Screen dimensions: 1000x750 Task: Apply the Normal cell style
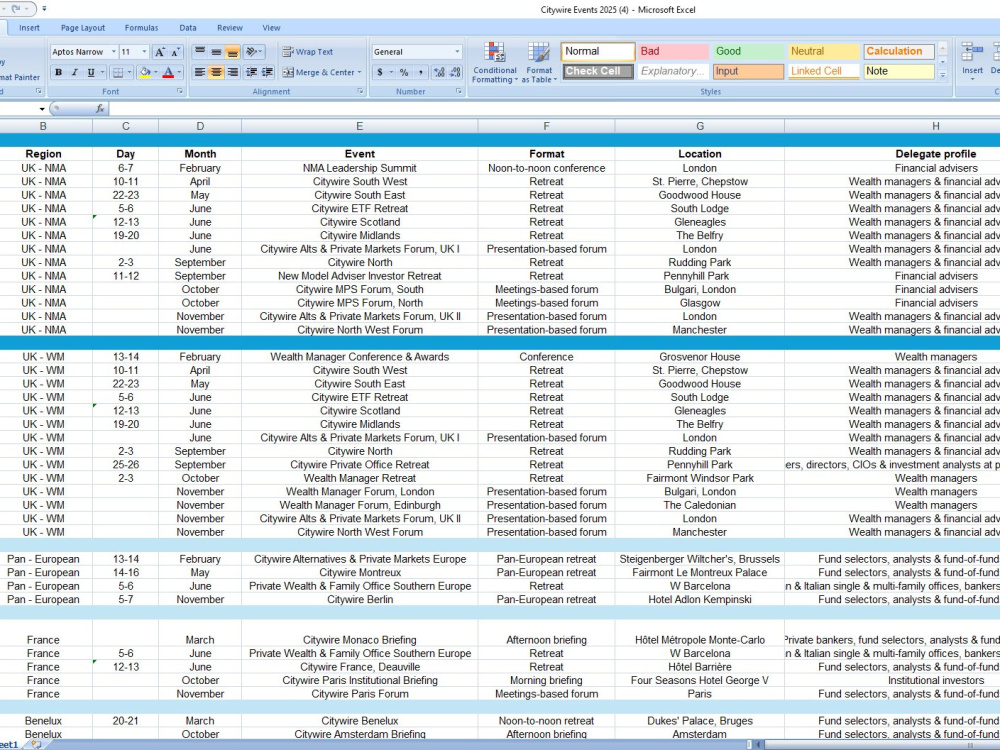pyautogui.click(x=598, y=52)
